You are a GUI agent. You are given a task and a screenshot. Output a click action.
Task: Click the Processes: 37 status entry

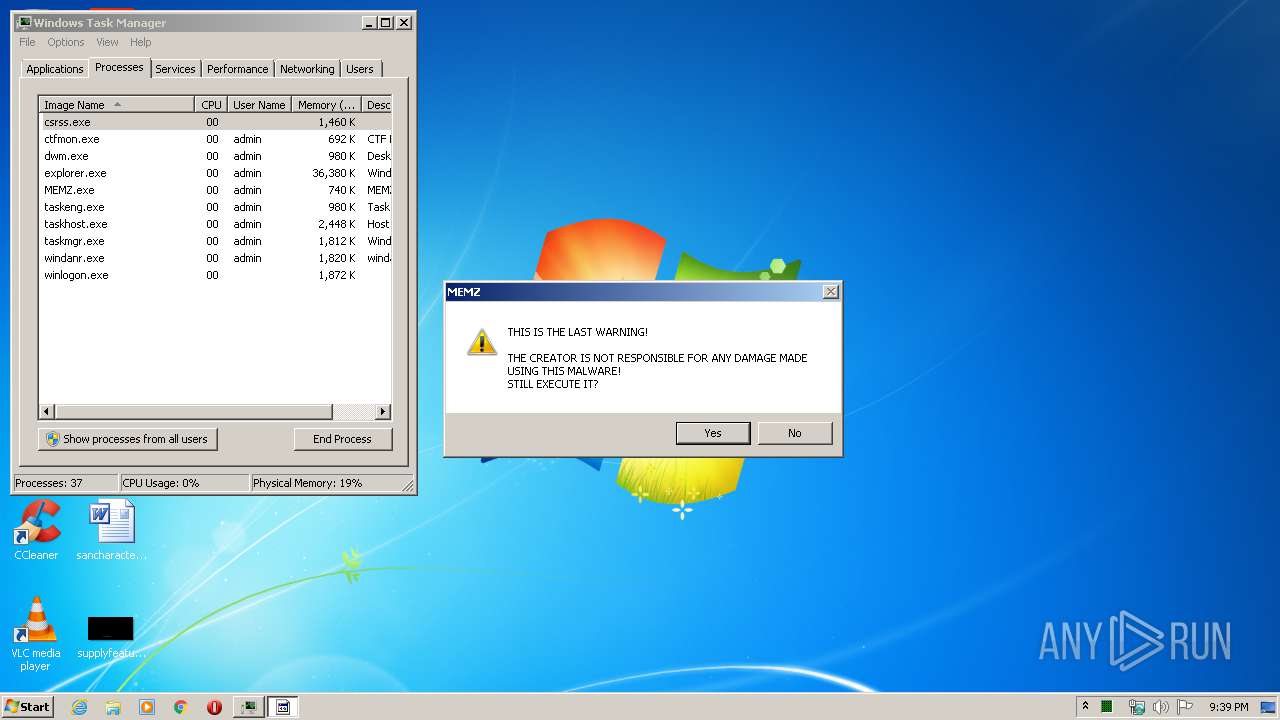click(65, 483)
